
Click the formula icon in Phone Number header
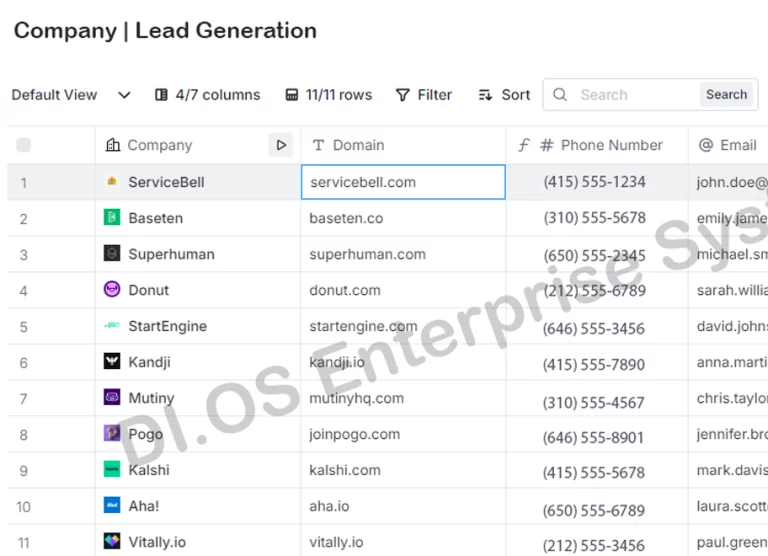(x=524, y=145)
